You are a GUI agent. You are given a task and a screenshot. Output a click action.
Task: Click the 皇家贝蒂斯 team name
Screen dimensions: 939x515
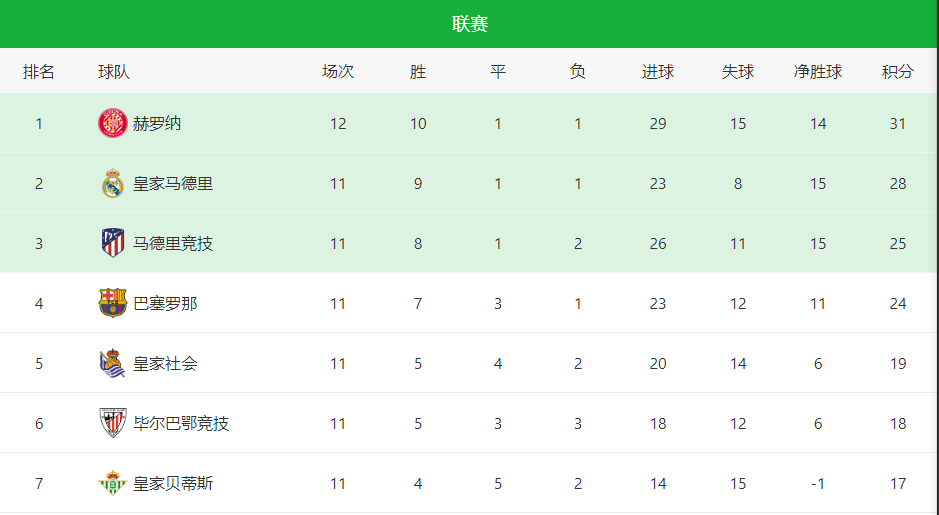click(x=172, y=483)
